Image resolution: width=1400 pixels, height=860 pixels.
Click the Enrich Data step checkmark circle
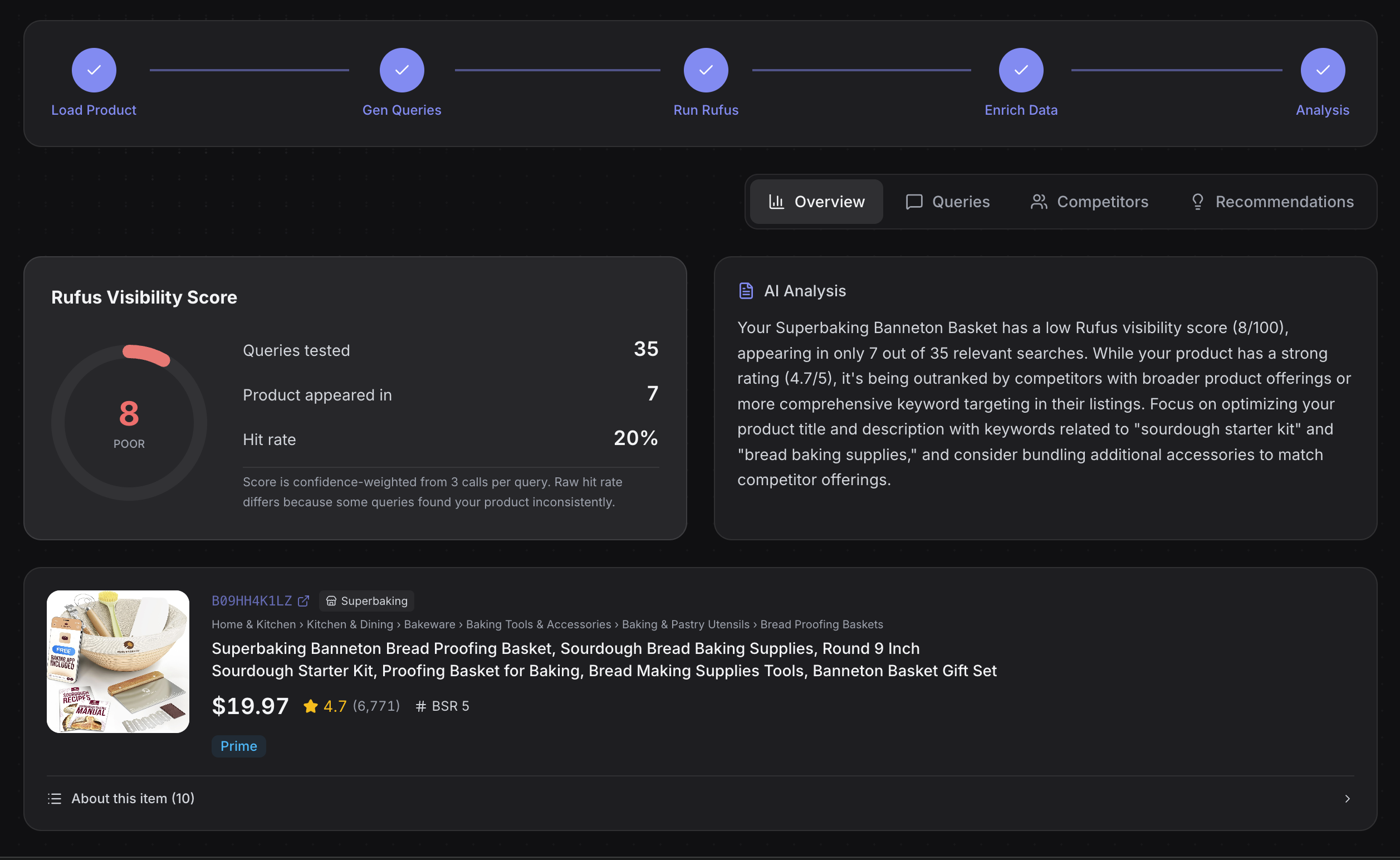[x=1020, y=70]
